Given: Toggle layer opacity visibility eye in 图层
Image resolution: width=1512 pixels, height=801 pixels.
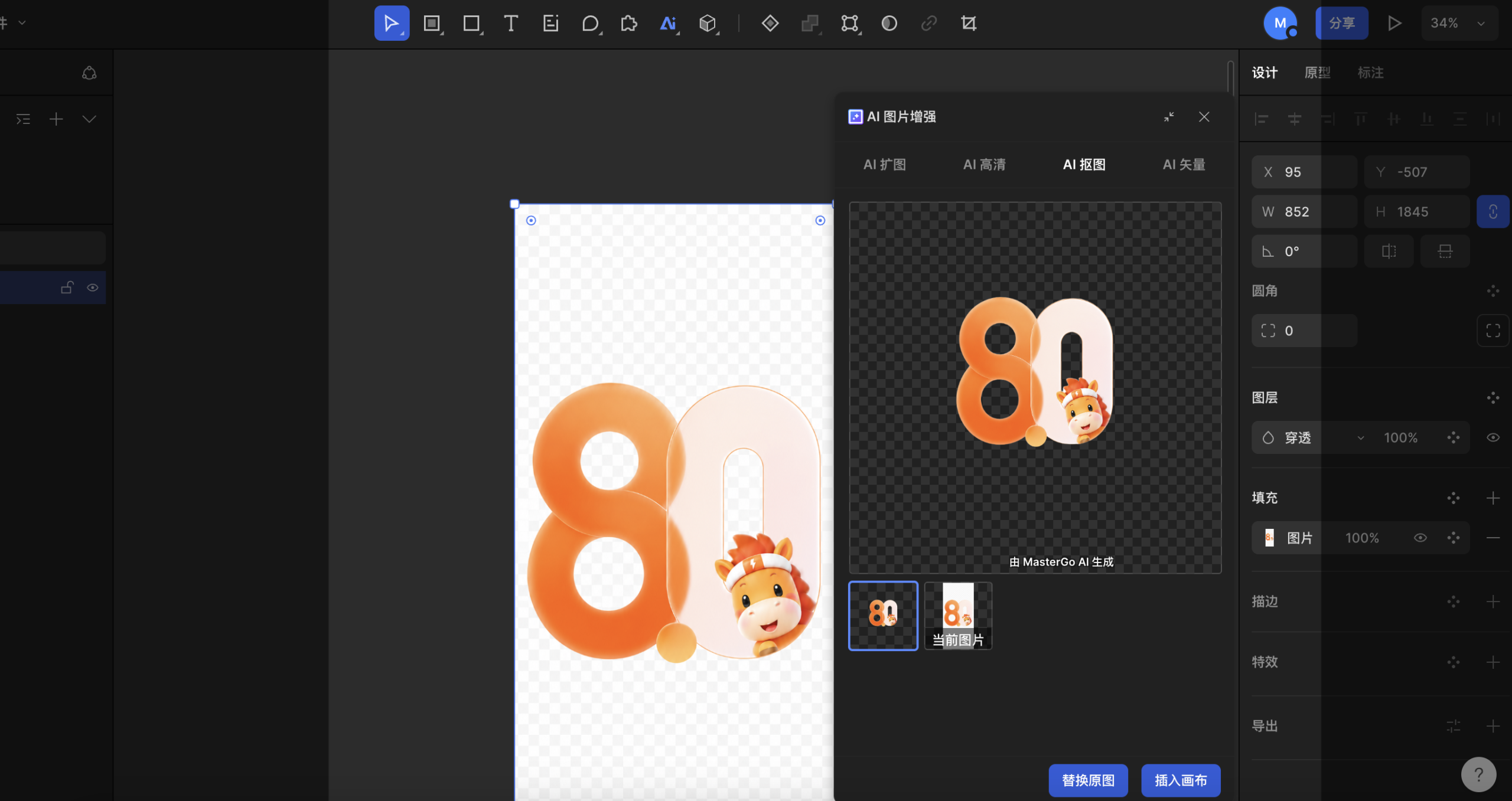Looking at the screenshot, I should [1493, 437].
